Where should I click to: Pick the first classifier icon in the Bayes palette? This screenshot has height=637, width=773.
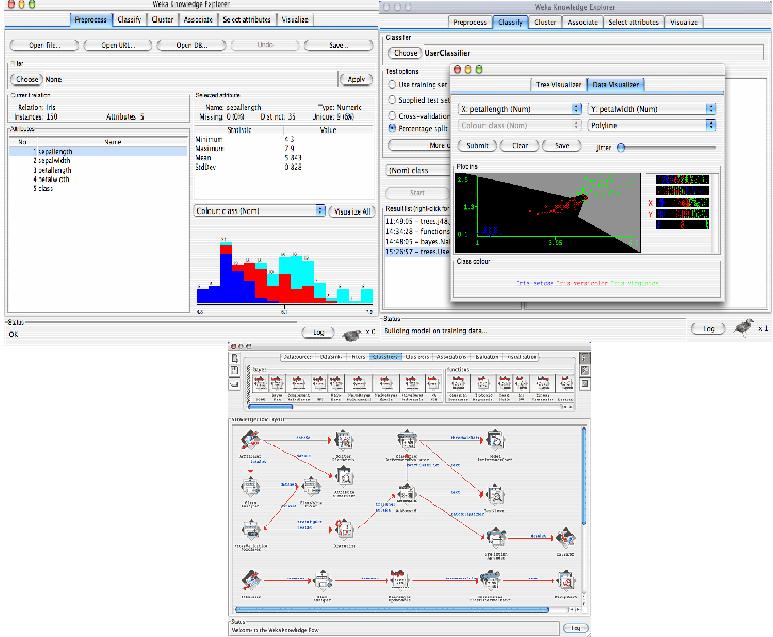pos(260,384)
